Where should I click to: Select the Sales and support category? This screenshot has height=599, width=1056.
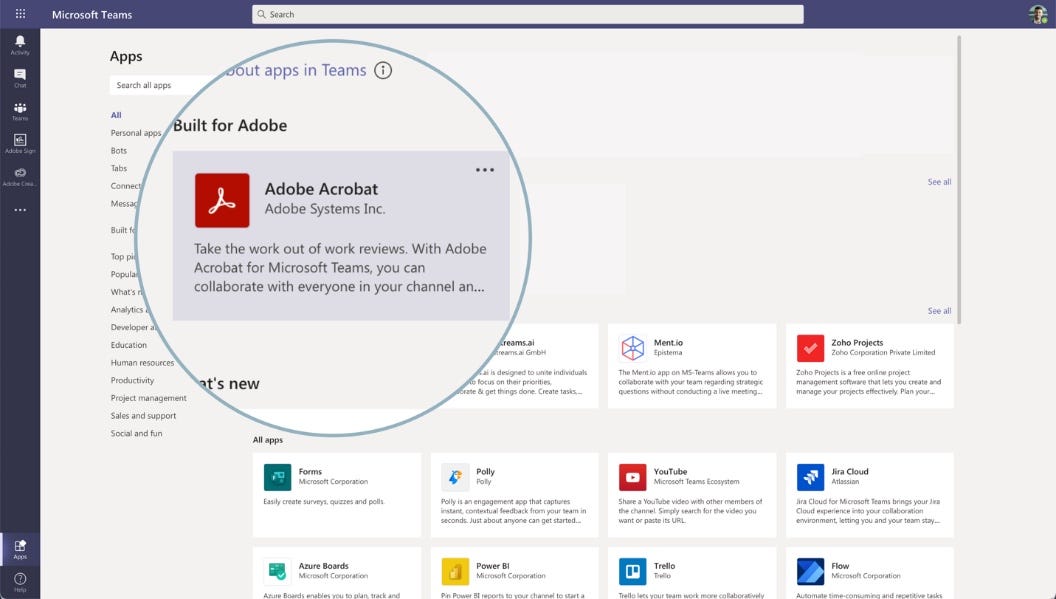click(x=143, y=416)
